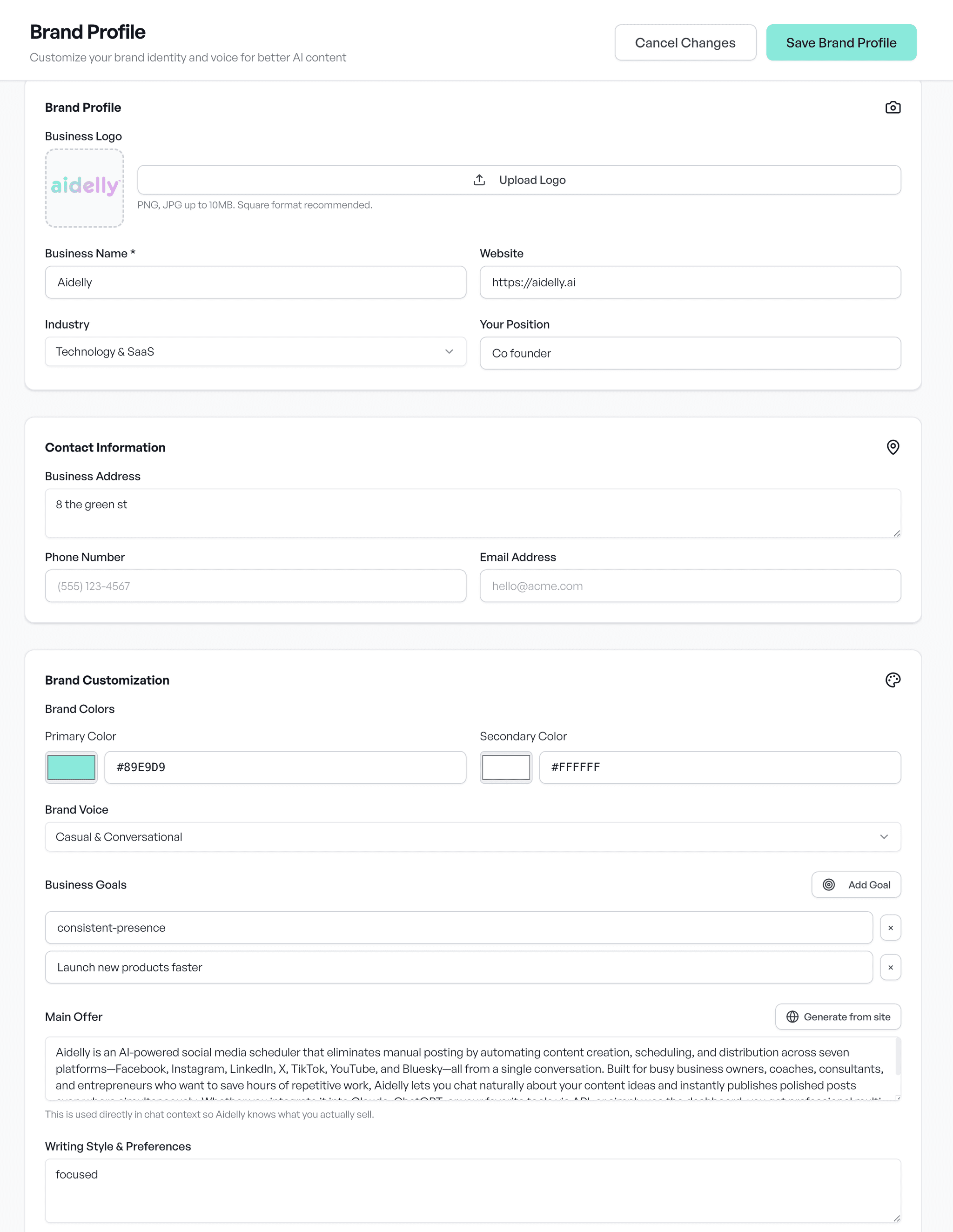Click into the Website URL field
This screenshot has width=953, height=1232.
pos(690,282)
